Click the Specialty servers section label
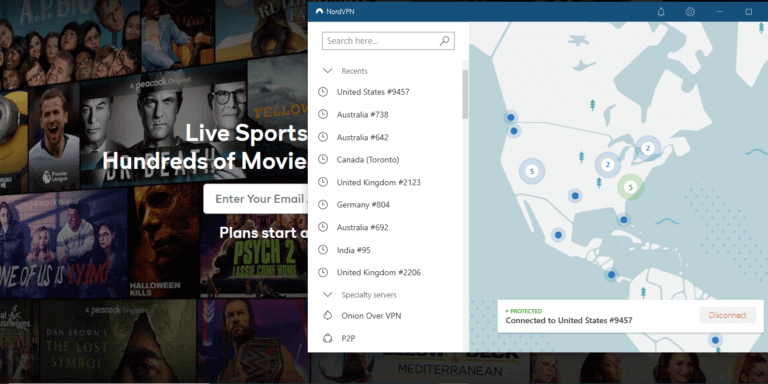The image size is (768, 384). (369, 295)
